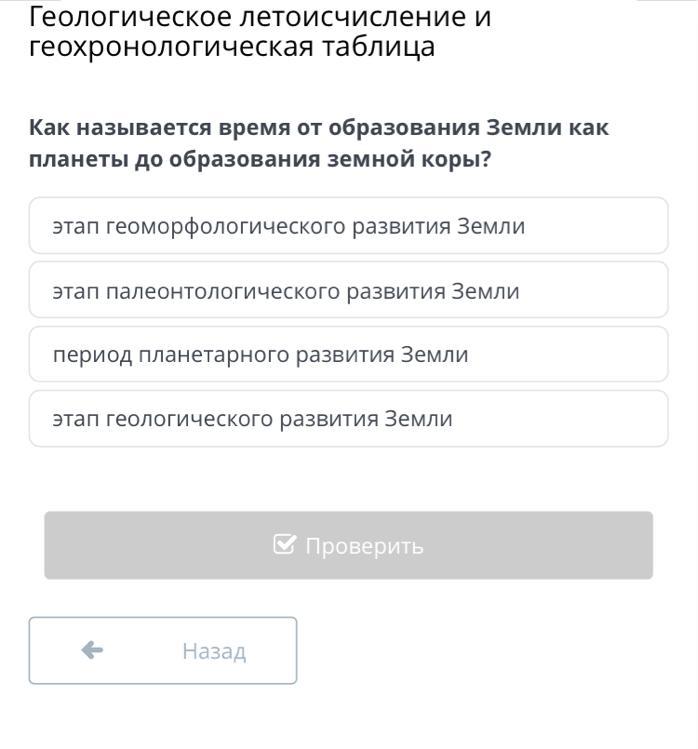Click the word 'геологического' in fourth answer
The width and height of the screenshot is (698, 749).
click(203, 419)
